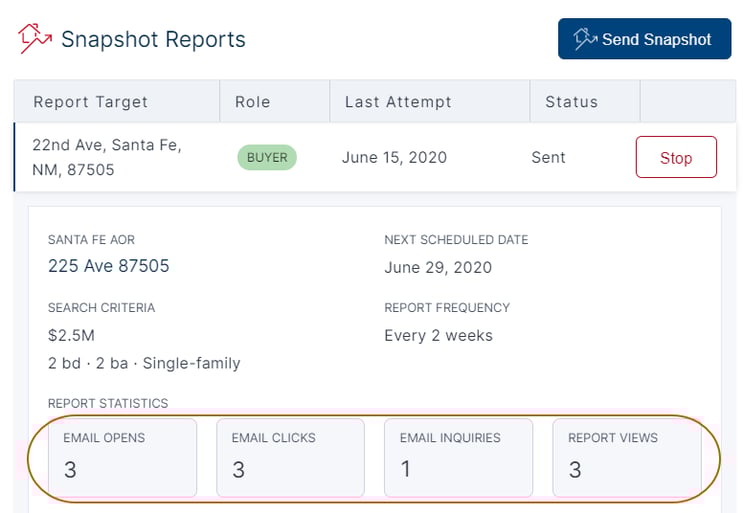The height and width of the screenshot is (513, 743).
Task: Click the REPORT STATISTICS label
Action: coord(108,404)
